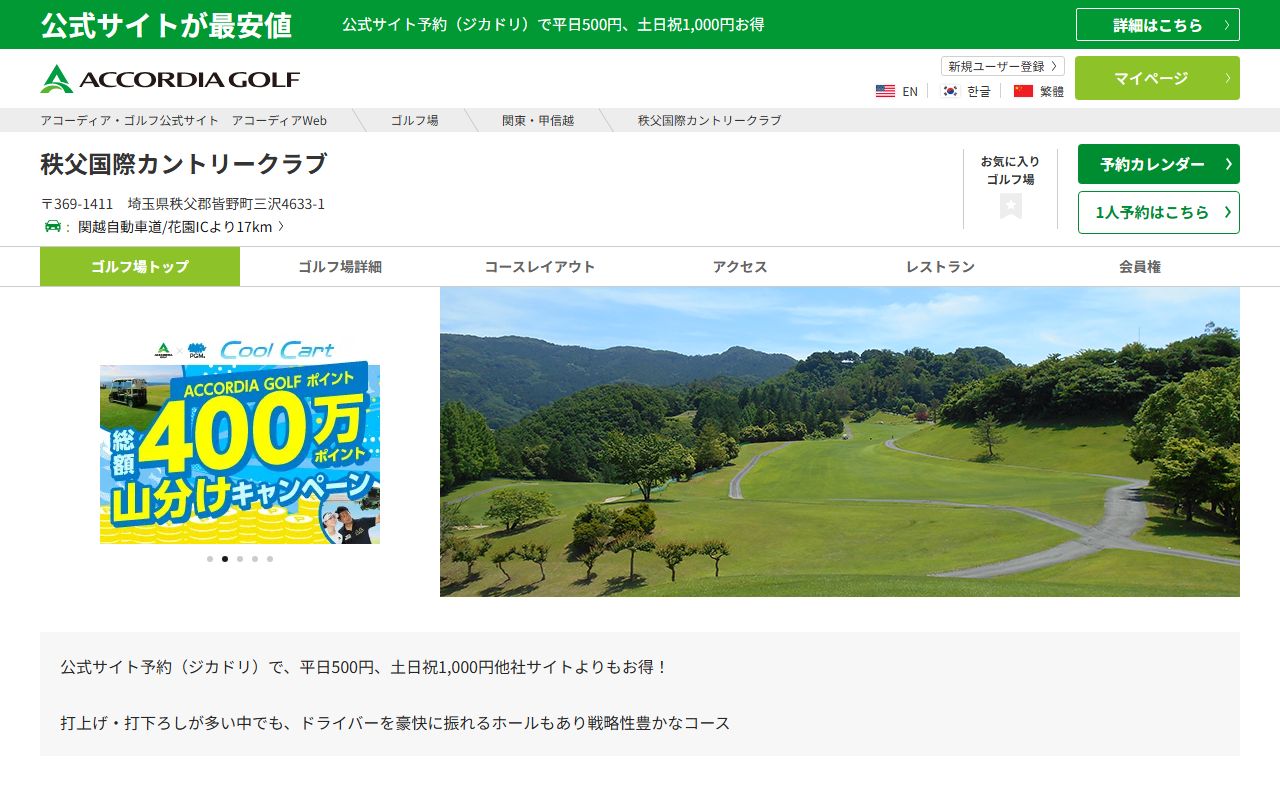Image resolution: width=1280 pixels, height=800 pixels.
Task: Click the 秩父国際カントリークラブ breadcrumb
Action: tap(710, 120)
